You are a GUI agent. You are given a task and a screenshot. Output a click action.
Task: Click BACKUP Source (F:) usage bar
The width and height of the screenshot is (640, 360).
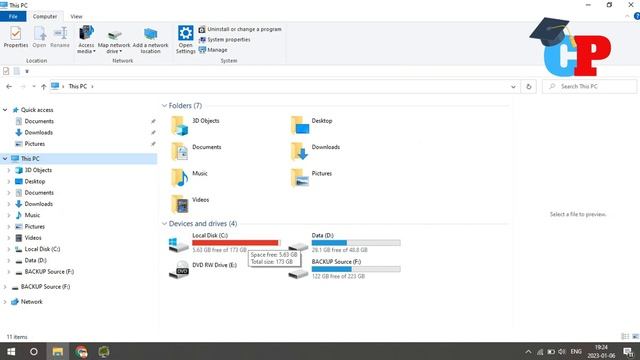(356, 269)
